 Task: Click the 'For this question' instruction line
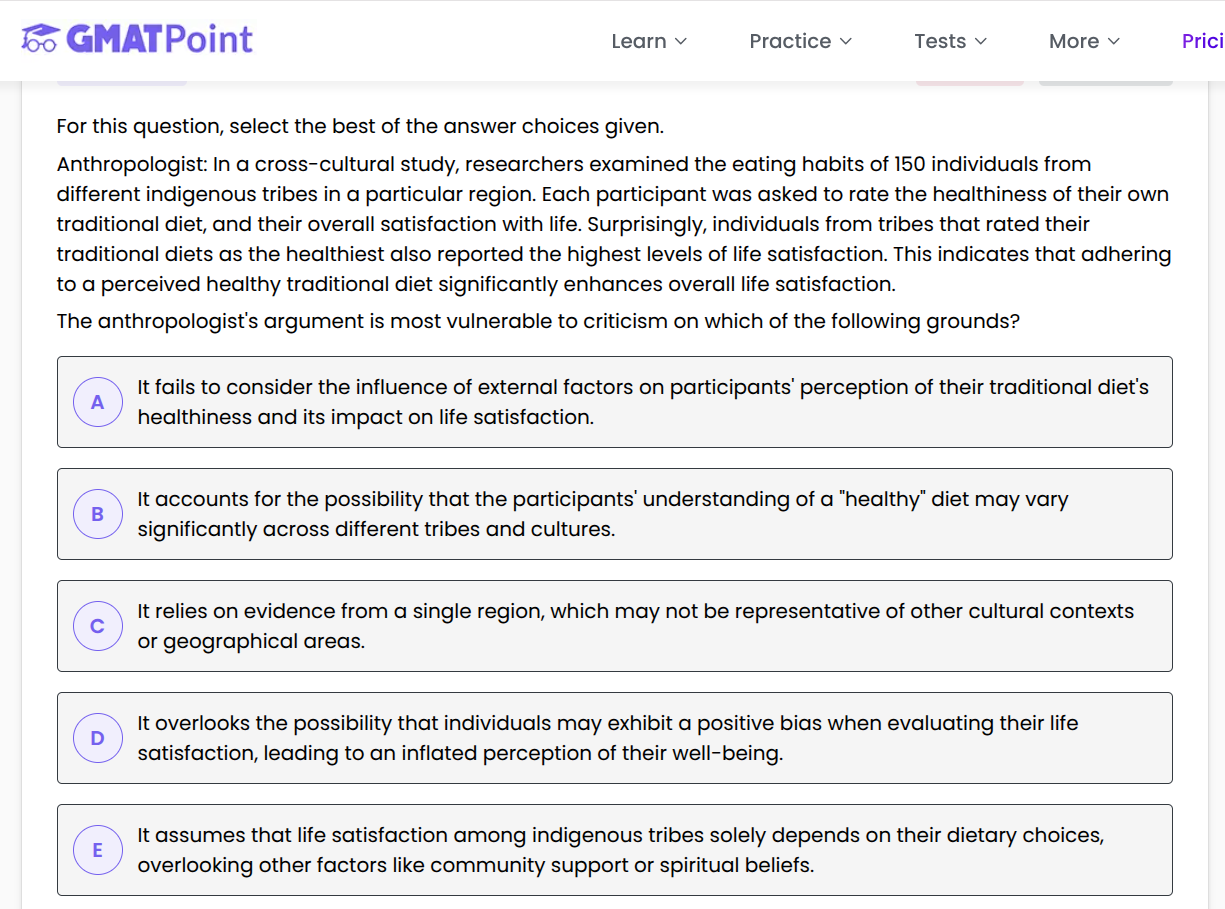360,127
